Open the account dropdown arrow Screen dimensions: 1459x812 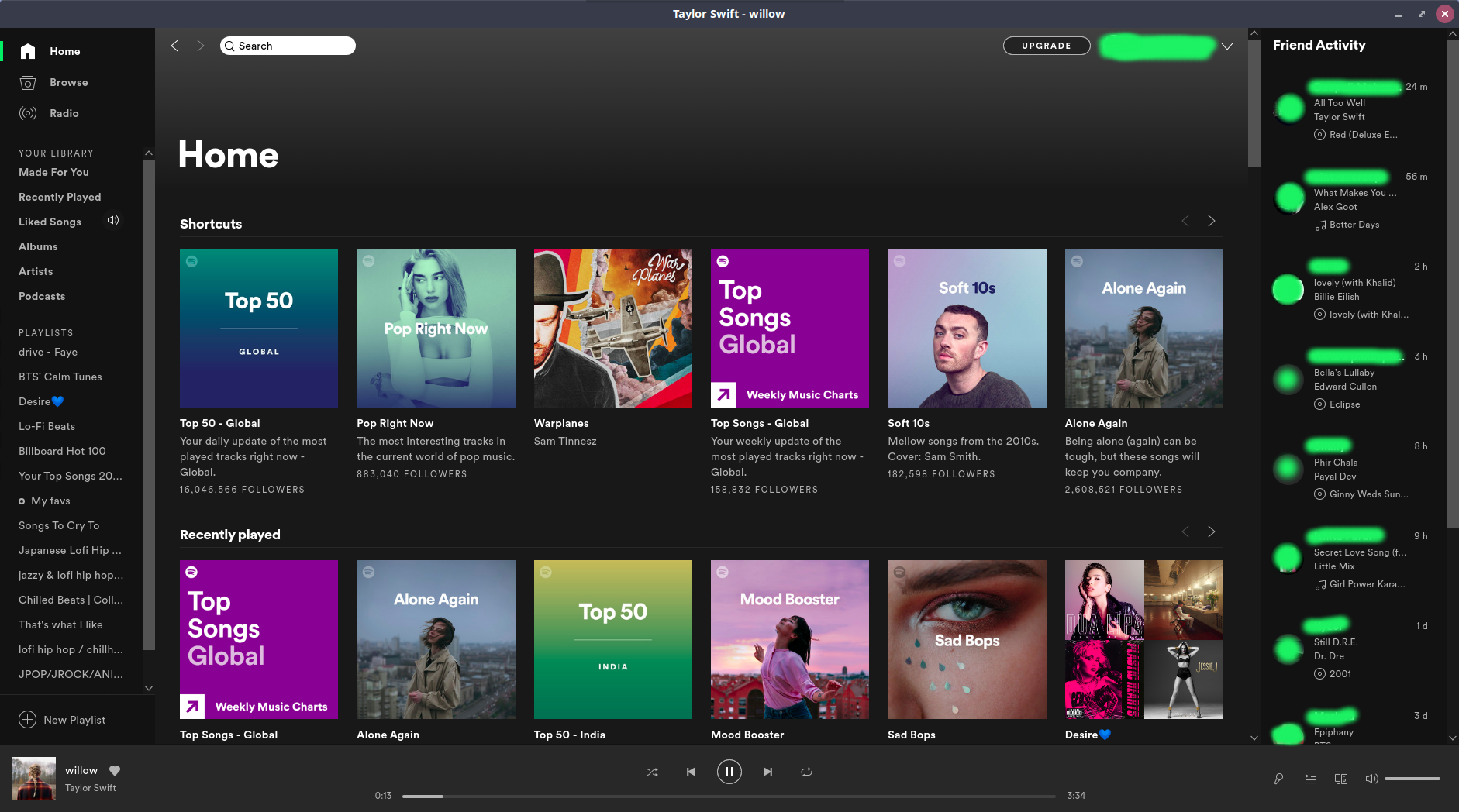pyautogui.click(x=1226, y=46)
